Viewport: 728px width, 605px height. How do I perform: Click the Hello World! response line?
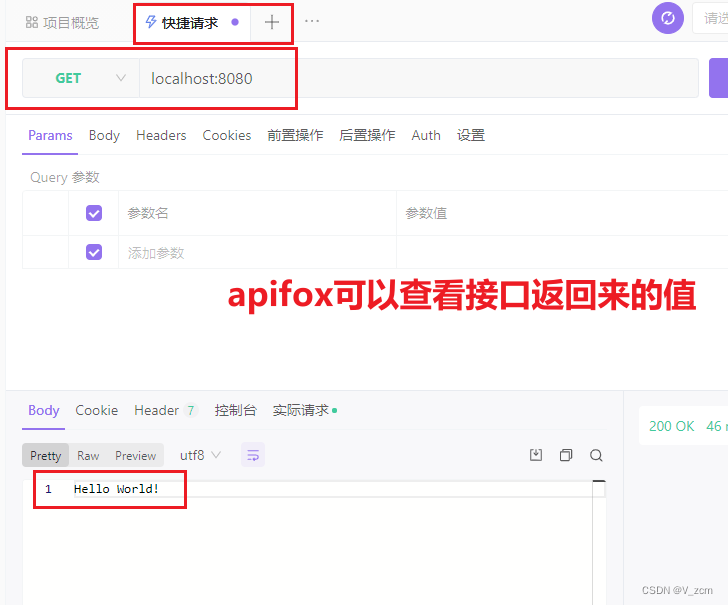click(x=117, y=489)
